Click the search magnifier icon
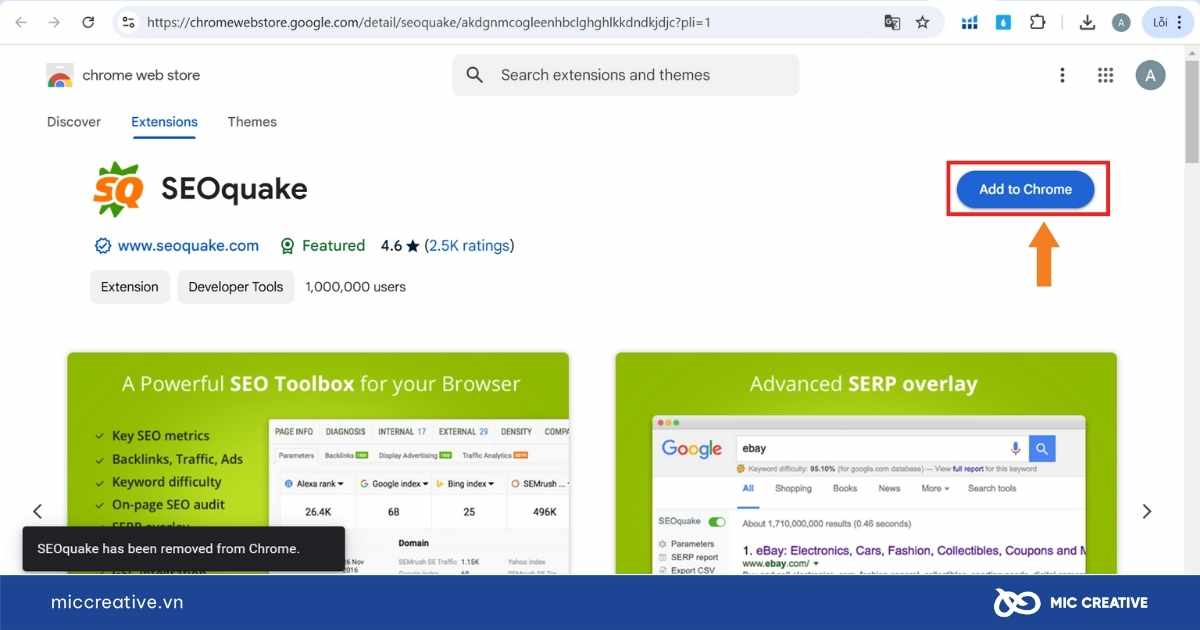The image size is (1200, 630). [475, 75]
